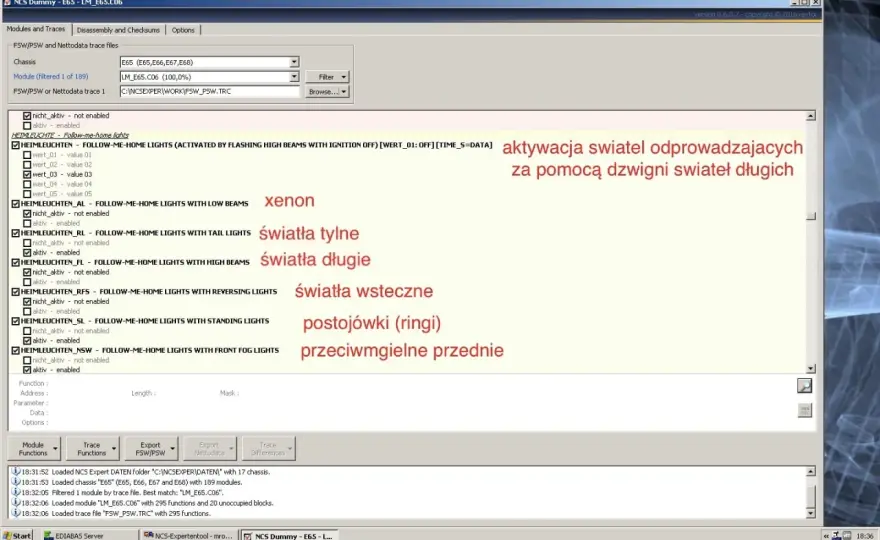The width and height of the screenshot is (880, 540).
Task: Click info icon of 18:31:53 log entry
Action: point(16,482)
